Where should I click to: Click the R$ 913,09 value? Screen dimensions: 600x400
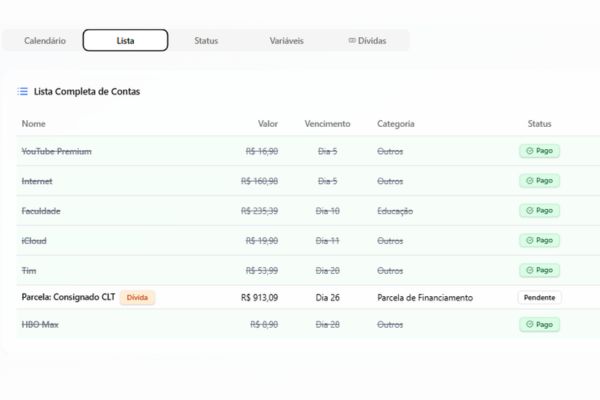(259, 297)
